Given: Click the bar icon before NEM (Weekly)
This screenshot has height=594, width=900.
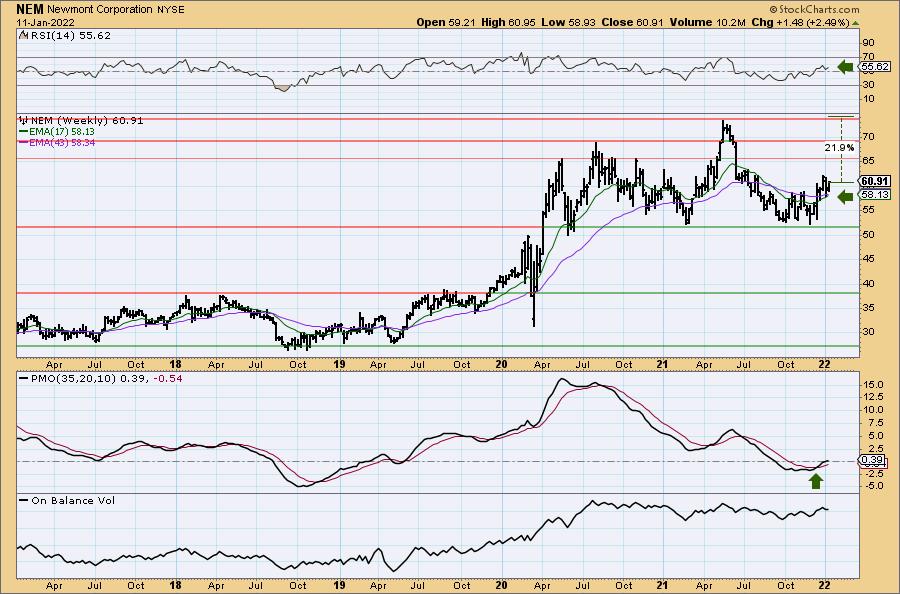Looking at the screenshot, I should [x=24, y=121].
